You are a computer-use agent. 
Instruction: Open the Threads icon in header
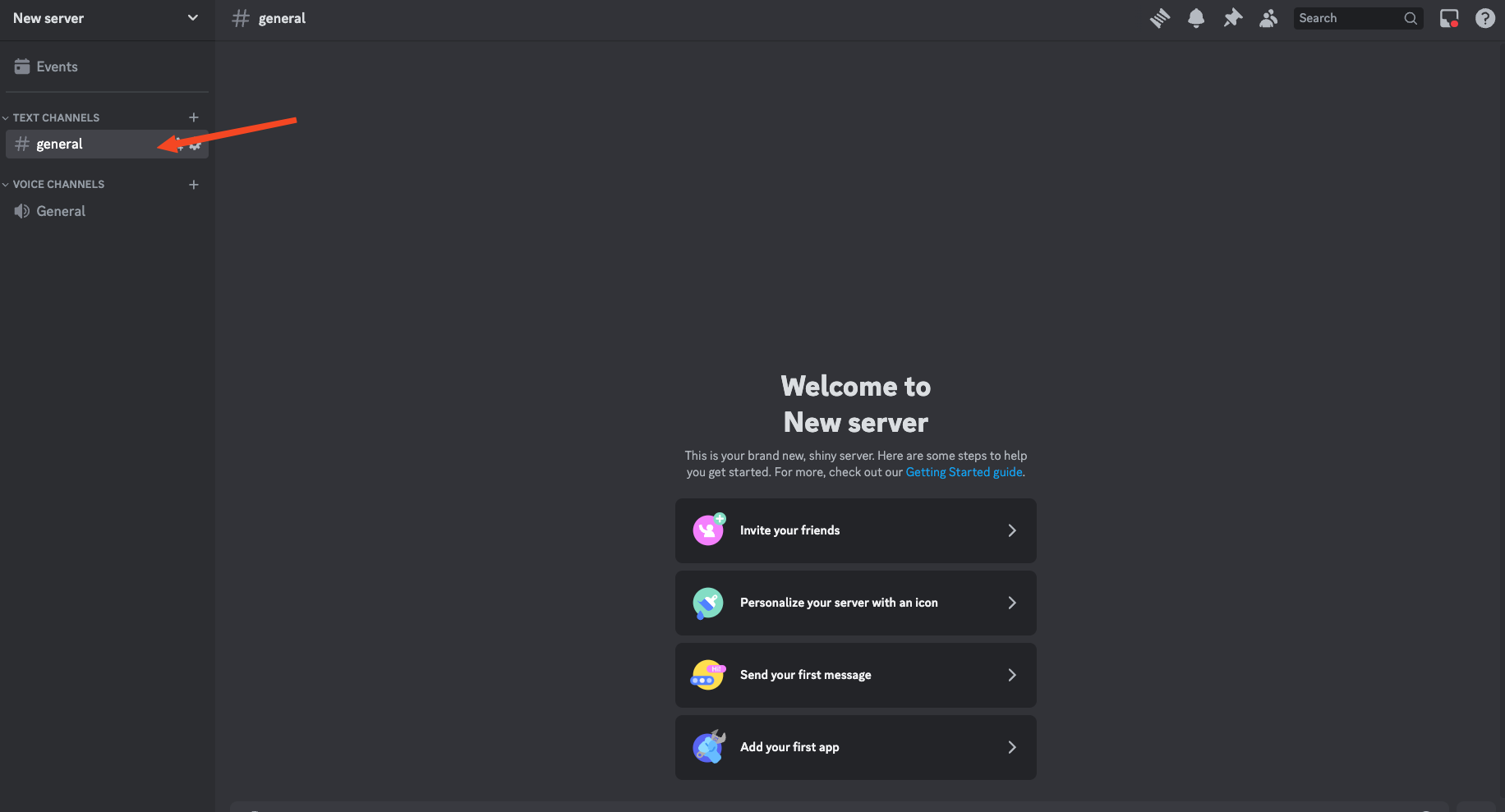click(1159, 18)
